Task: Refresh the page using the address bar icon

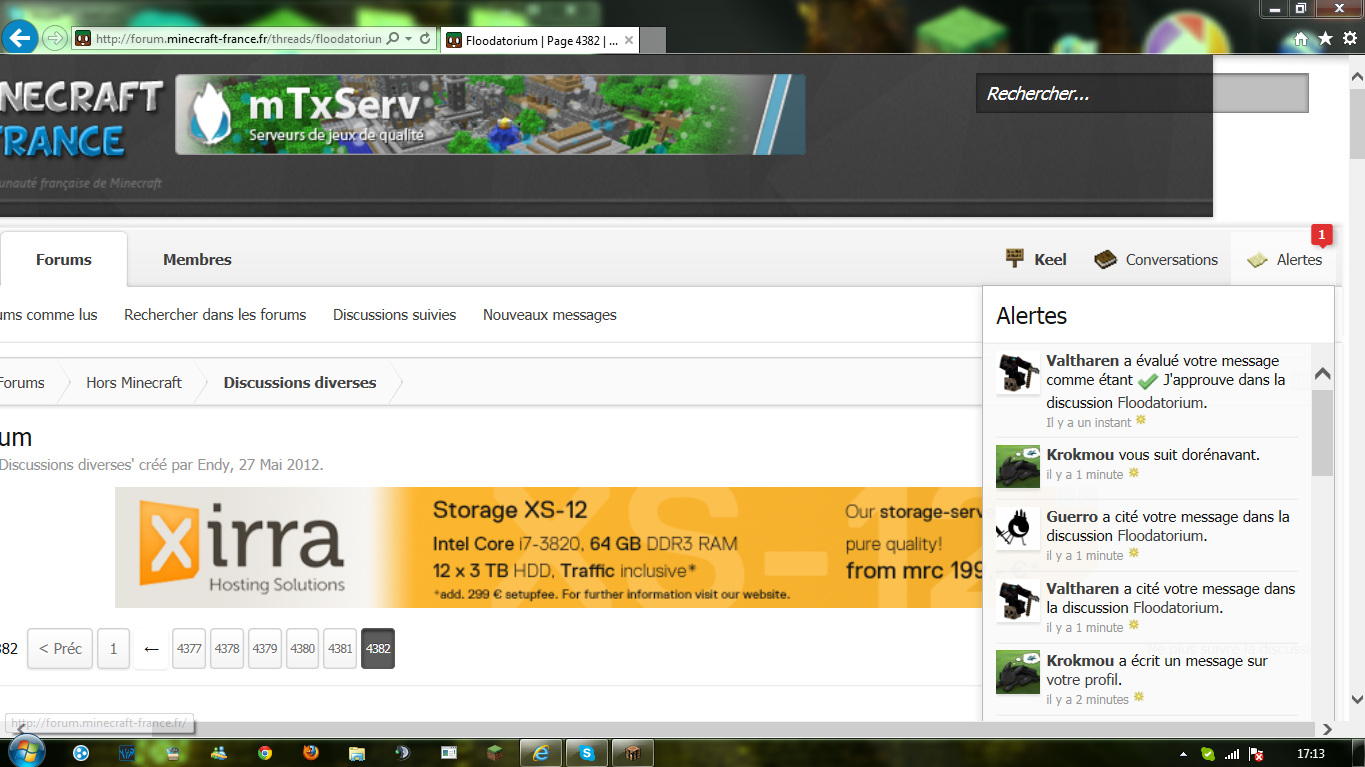Action: click(x=426, y=39)
